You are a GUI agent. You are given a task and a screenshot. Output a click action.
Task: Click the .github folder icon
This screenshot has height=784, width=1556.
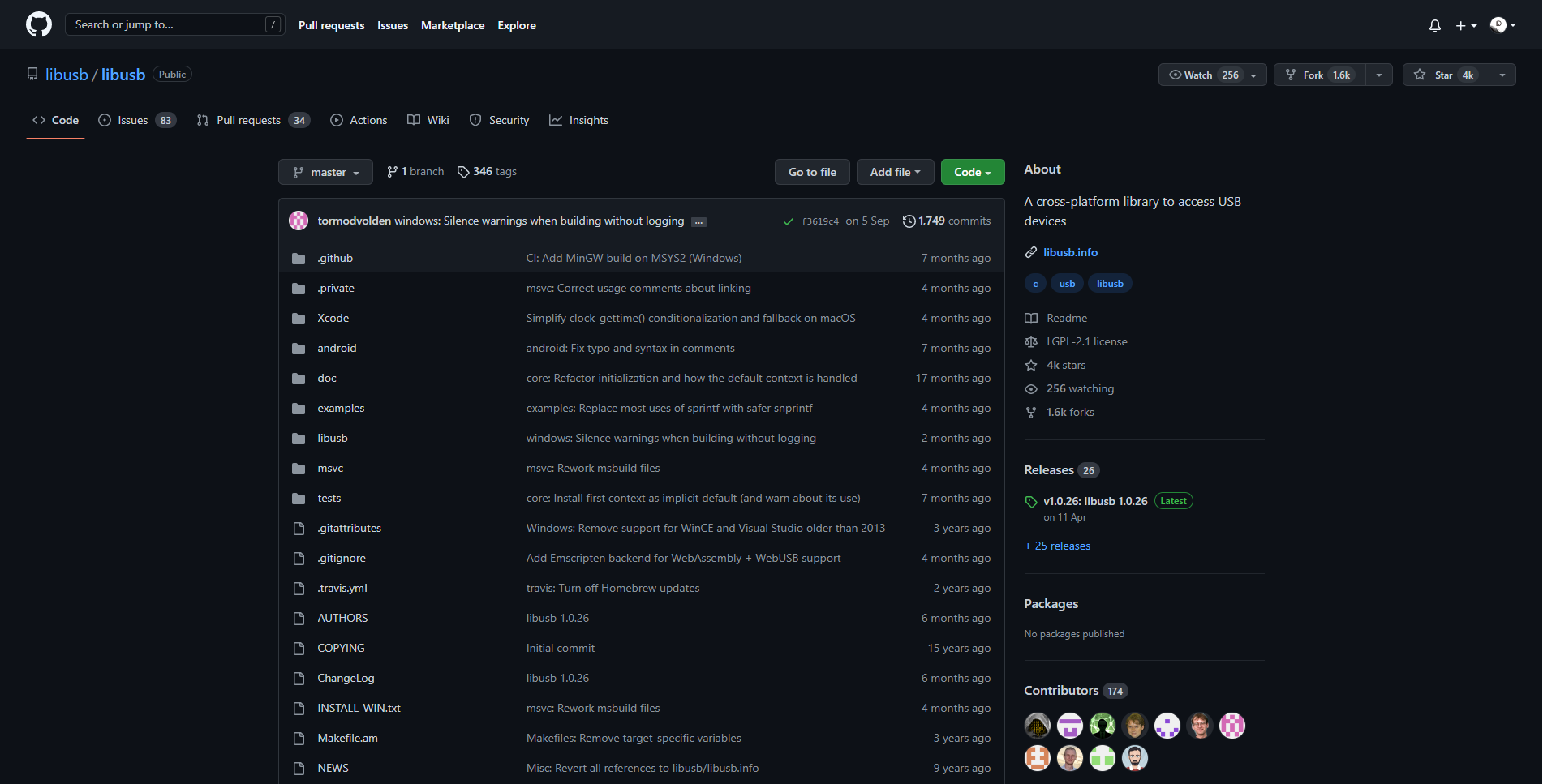point(299,259)
